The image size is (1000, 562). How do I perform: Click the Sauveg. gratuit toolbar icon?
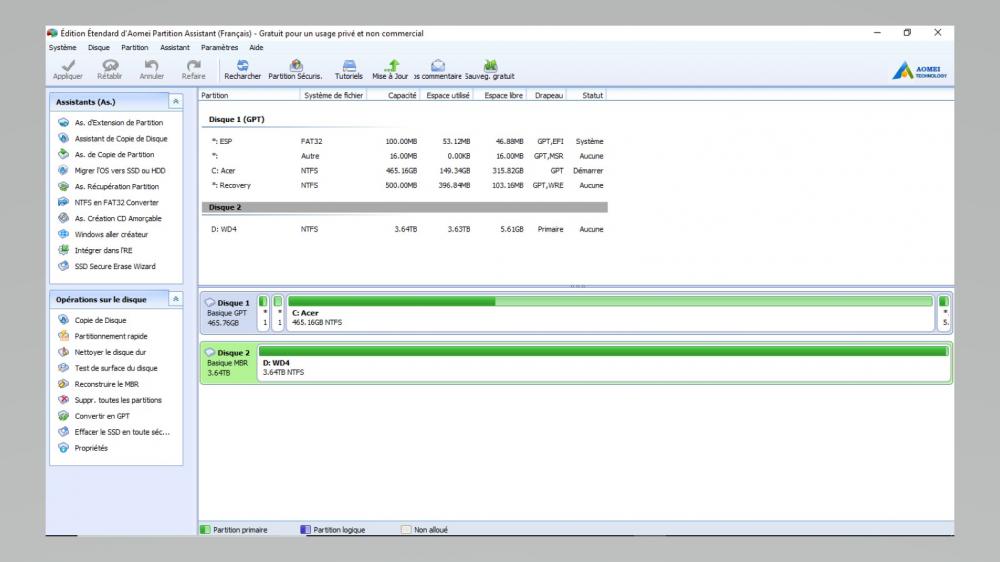click(490, 68)
